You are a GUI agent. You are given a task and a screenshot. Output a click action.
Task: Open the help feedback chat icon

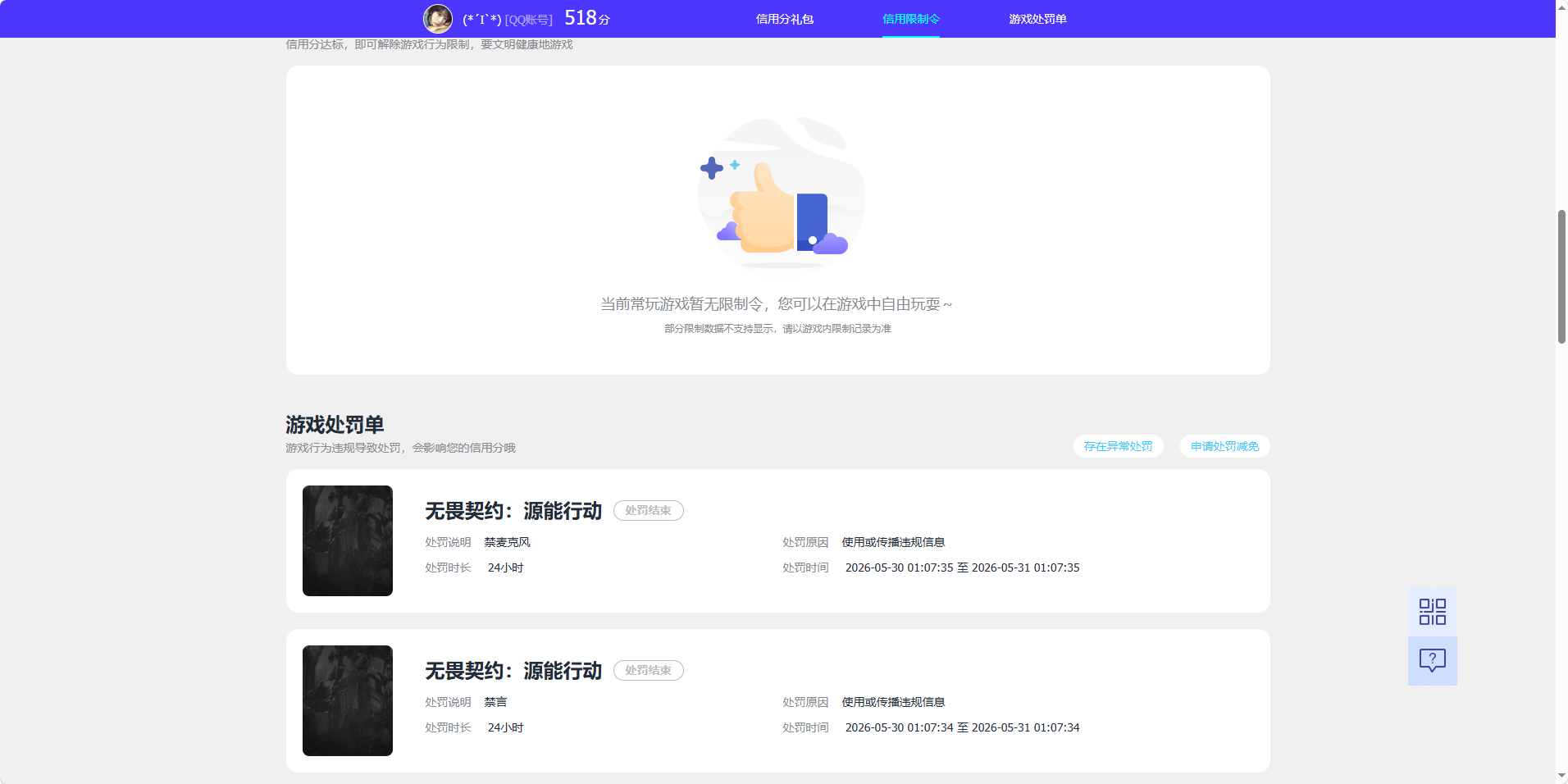tap(1432, 661)
